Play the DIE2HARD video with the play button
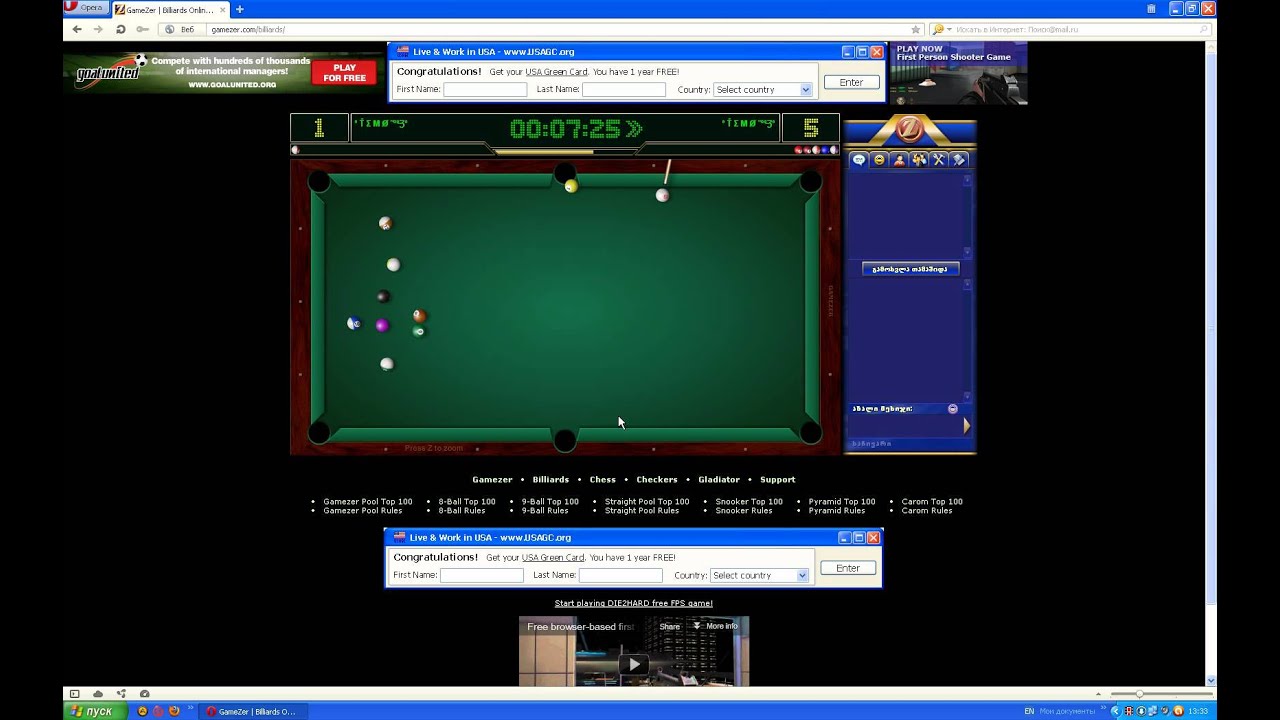Viewport: 1280px width, 720px height. coord(634,664)
